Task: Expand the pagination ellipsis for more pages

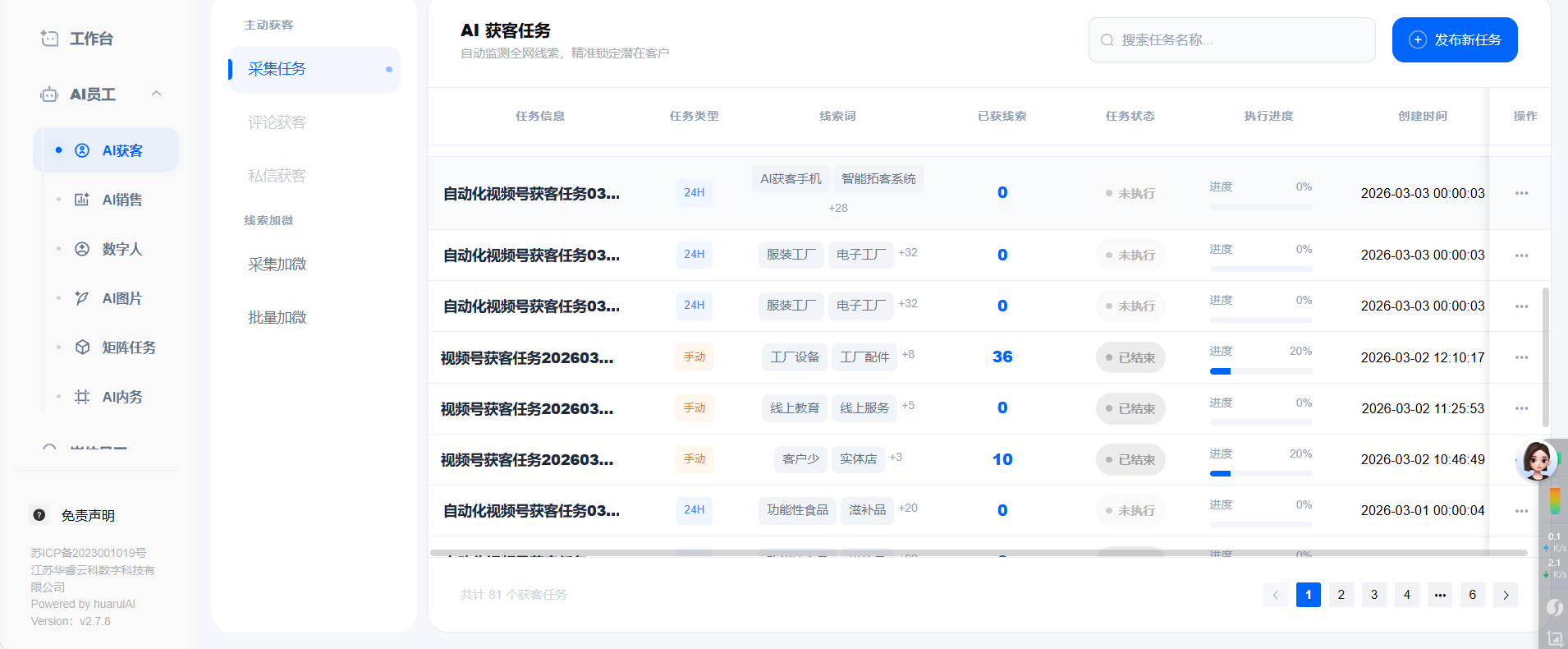Action: tap(1439, 595)
